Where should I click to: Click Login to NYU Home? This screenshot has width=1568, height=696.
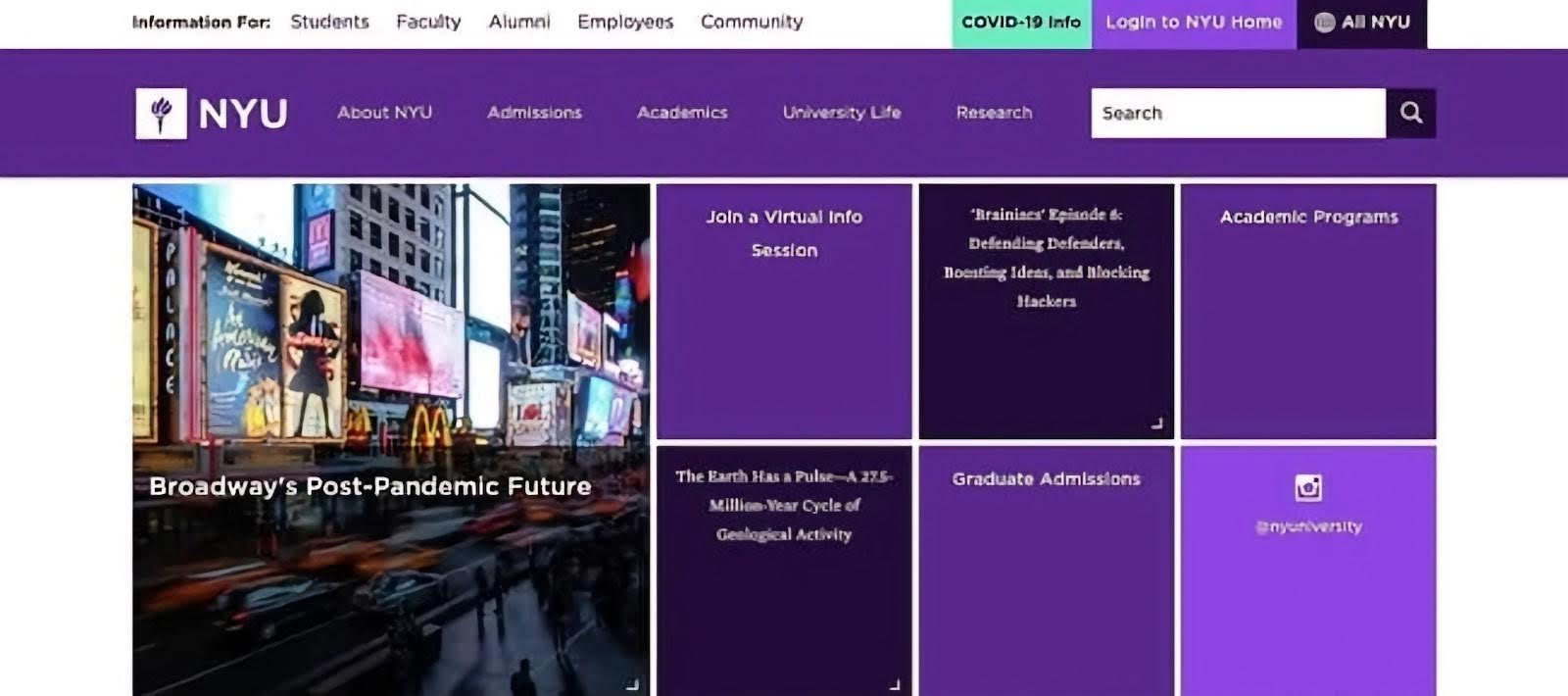tap(1194, 23)
